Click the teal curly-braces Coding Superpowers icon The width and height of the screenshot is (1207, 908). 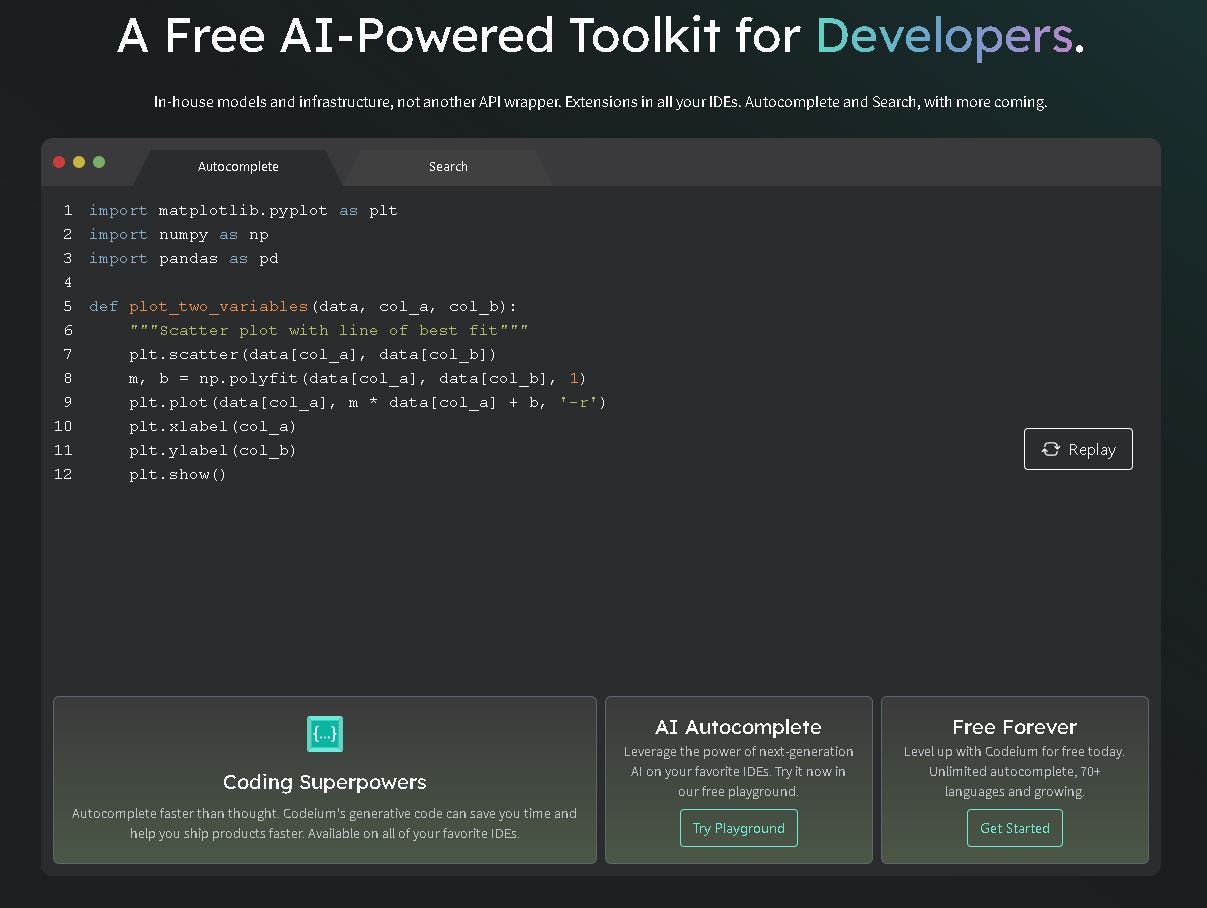pyautogui.click(x=325, y=734)
